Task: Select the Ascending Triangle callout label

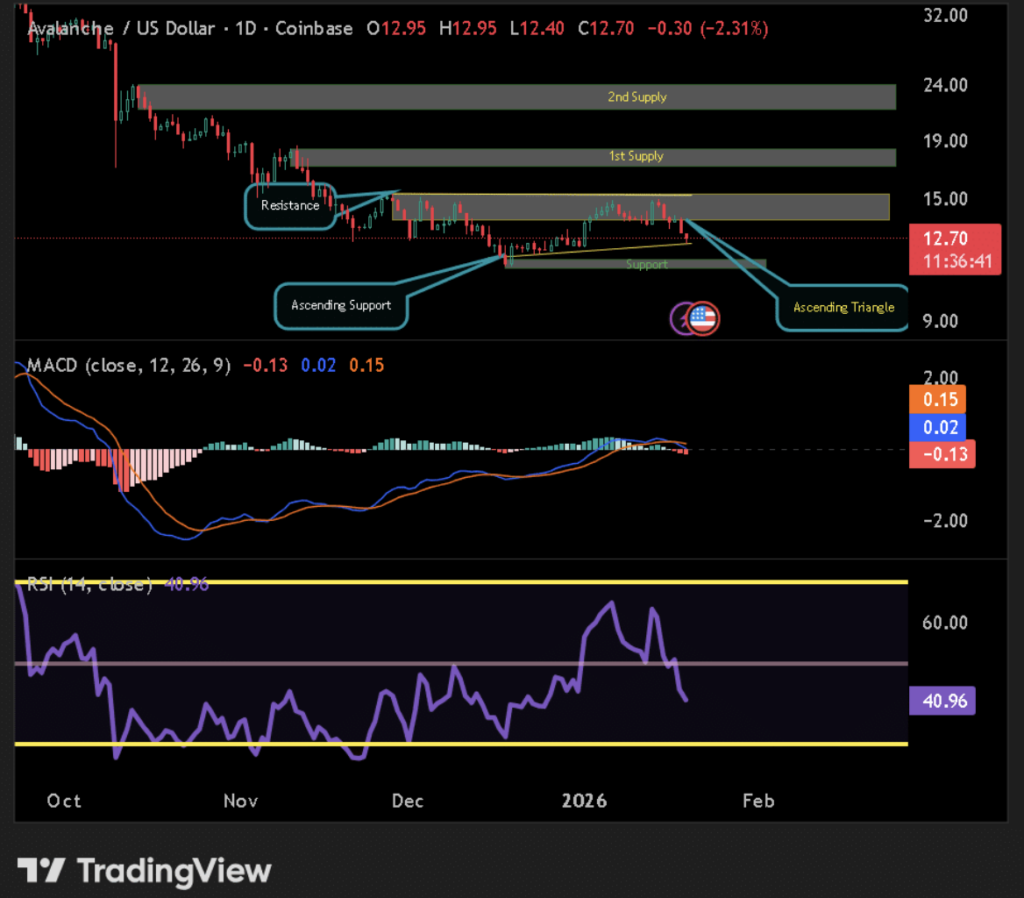Action: coord(843,307)
